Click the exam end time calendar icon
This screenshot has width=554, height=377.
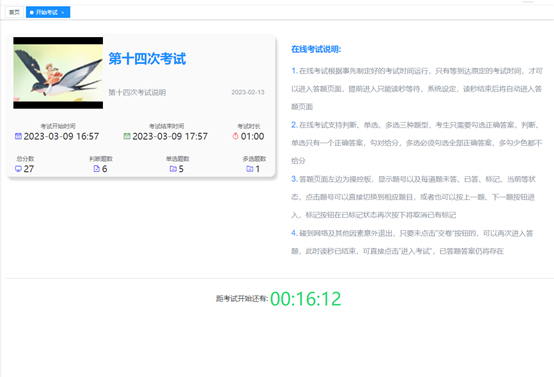click(x=127, y=136)
